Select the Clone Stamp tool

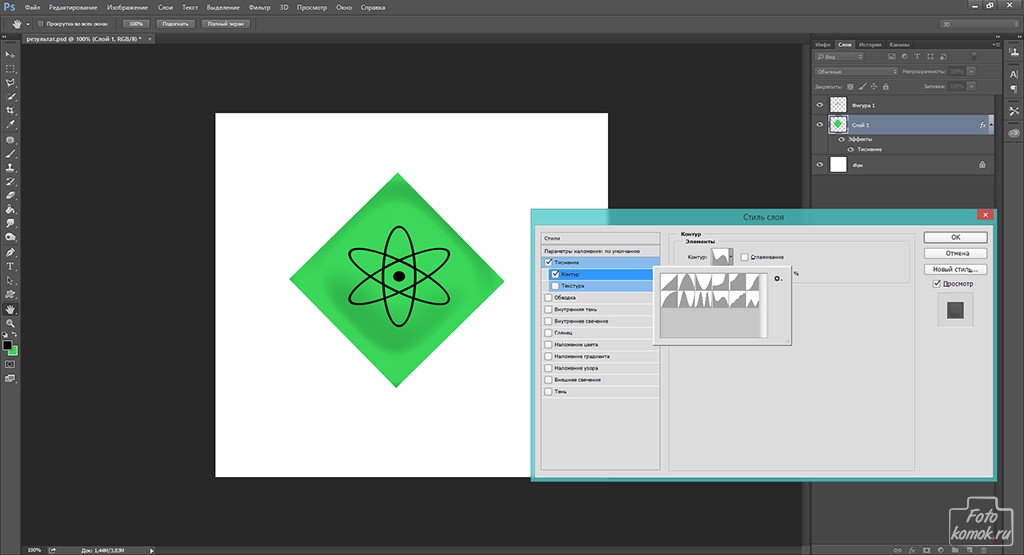tap(10, 168)
